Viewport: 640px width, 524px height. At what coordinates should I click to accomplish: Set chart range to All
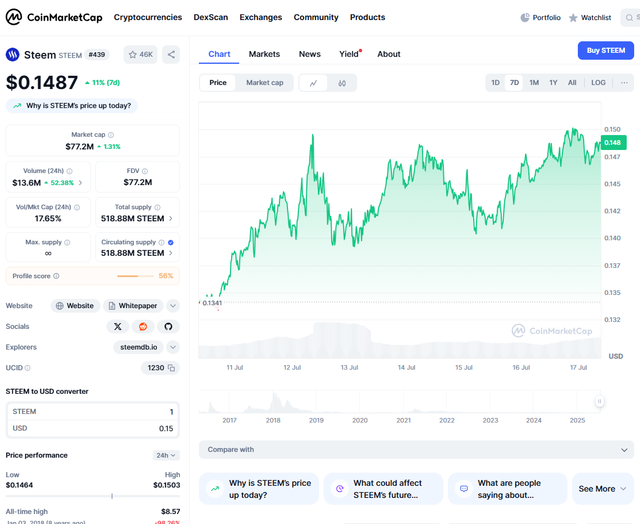pyautogui.click(x=572, y=83)
